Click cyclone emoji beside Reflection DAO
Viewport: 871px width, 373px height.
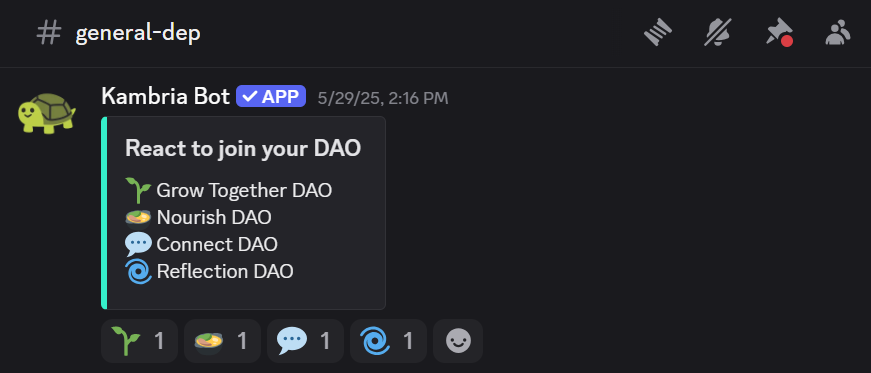(x=138, y=271)
